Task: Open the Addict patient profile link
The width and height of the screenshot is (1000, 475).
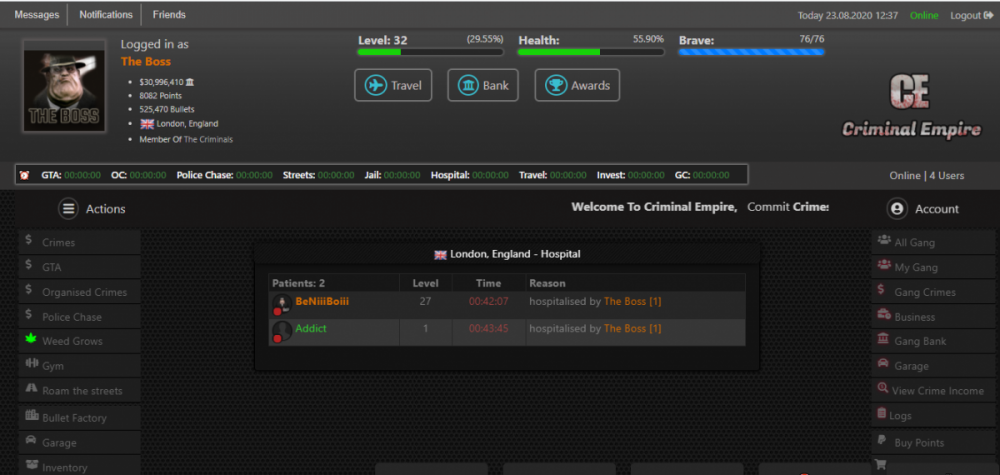Action: (x=311, y=328)
